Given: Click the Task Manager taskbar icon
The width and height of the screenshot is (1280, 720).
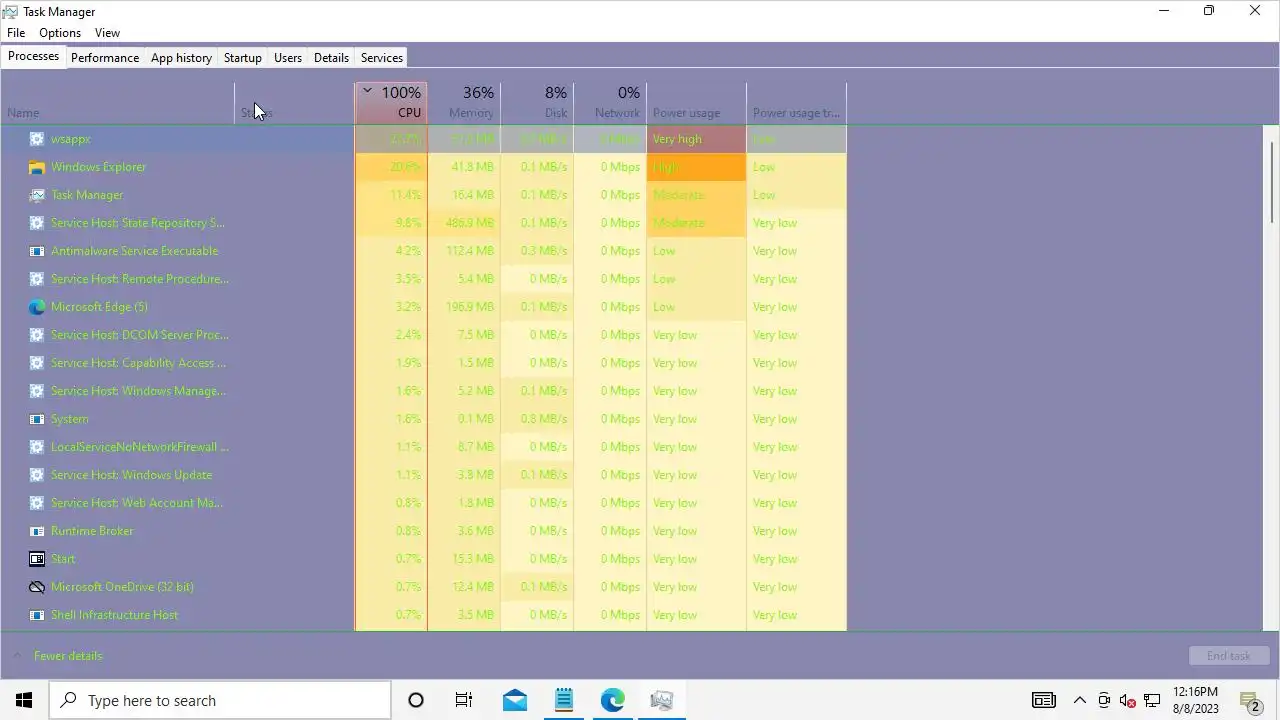Looking at the screenshot, I should point(661,700).
